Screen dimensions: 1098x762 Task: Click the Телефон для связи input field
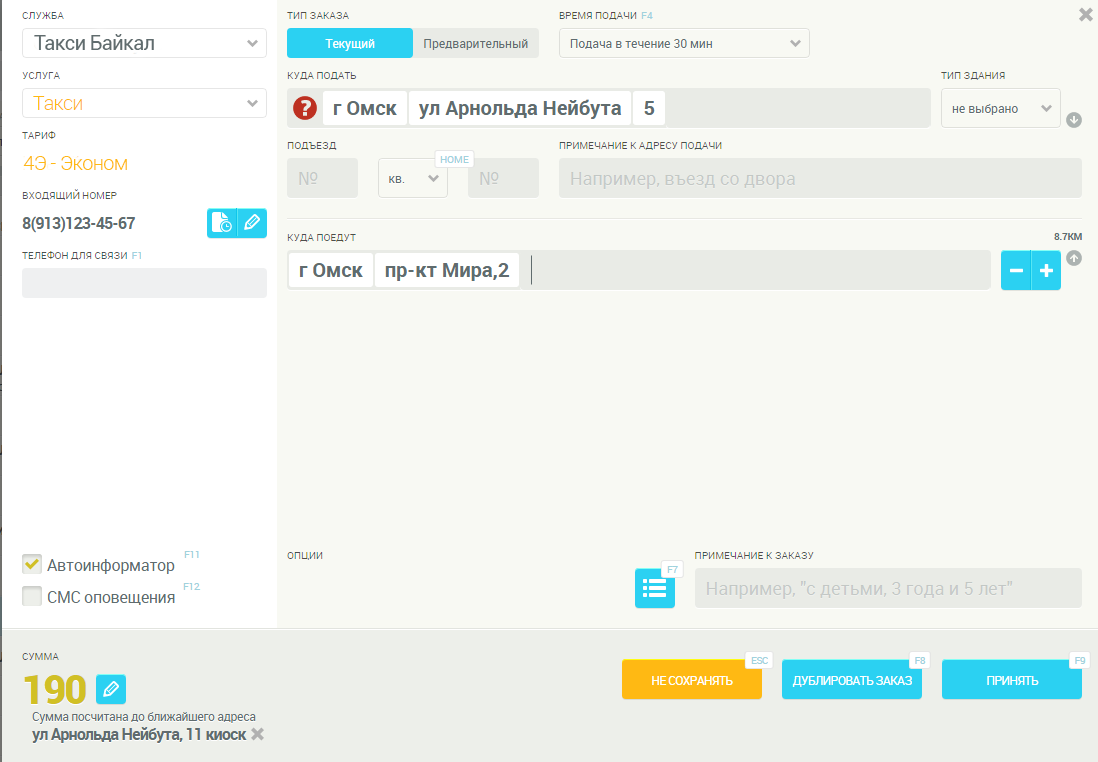[144, 283]
